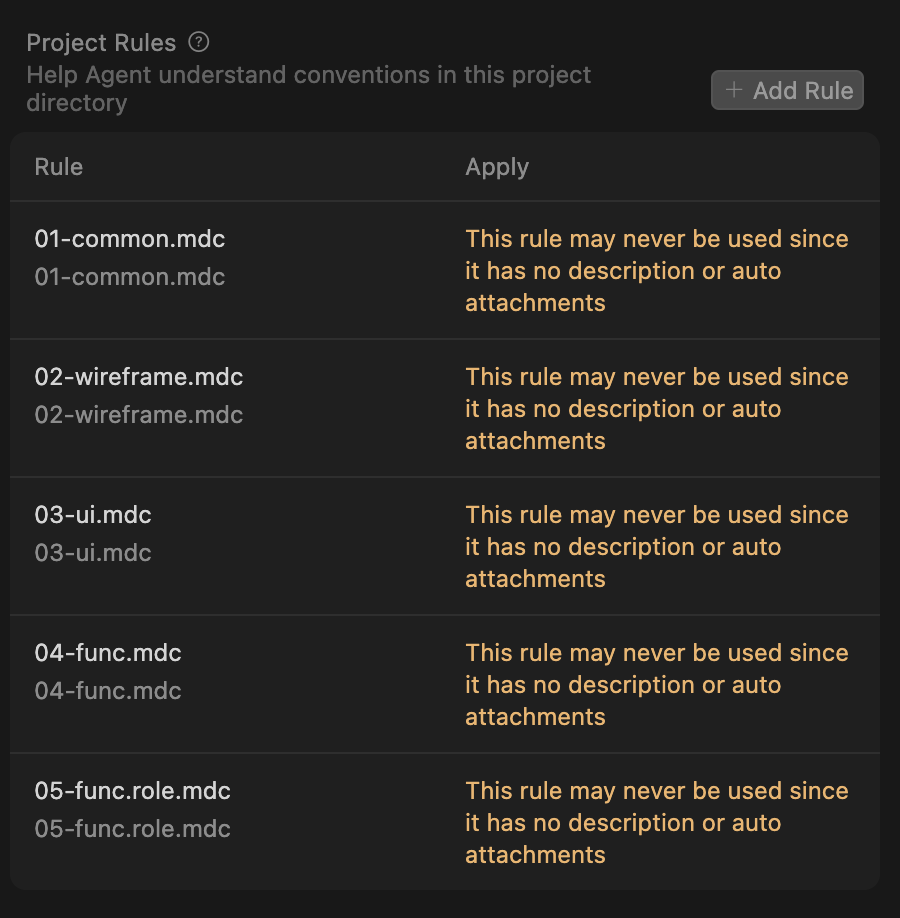Viewport: 900px width, 918px height.
Task: Open the 02-wireframe.mdc rule title
Action: (x=139, y=377)
